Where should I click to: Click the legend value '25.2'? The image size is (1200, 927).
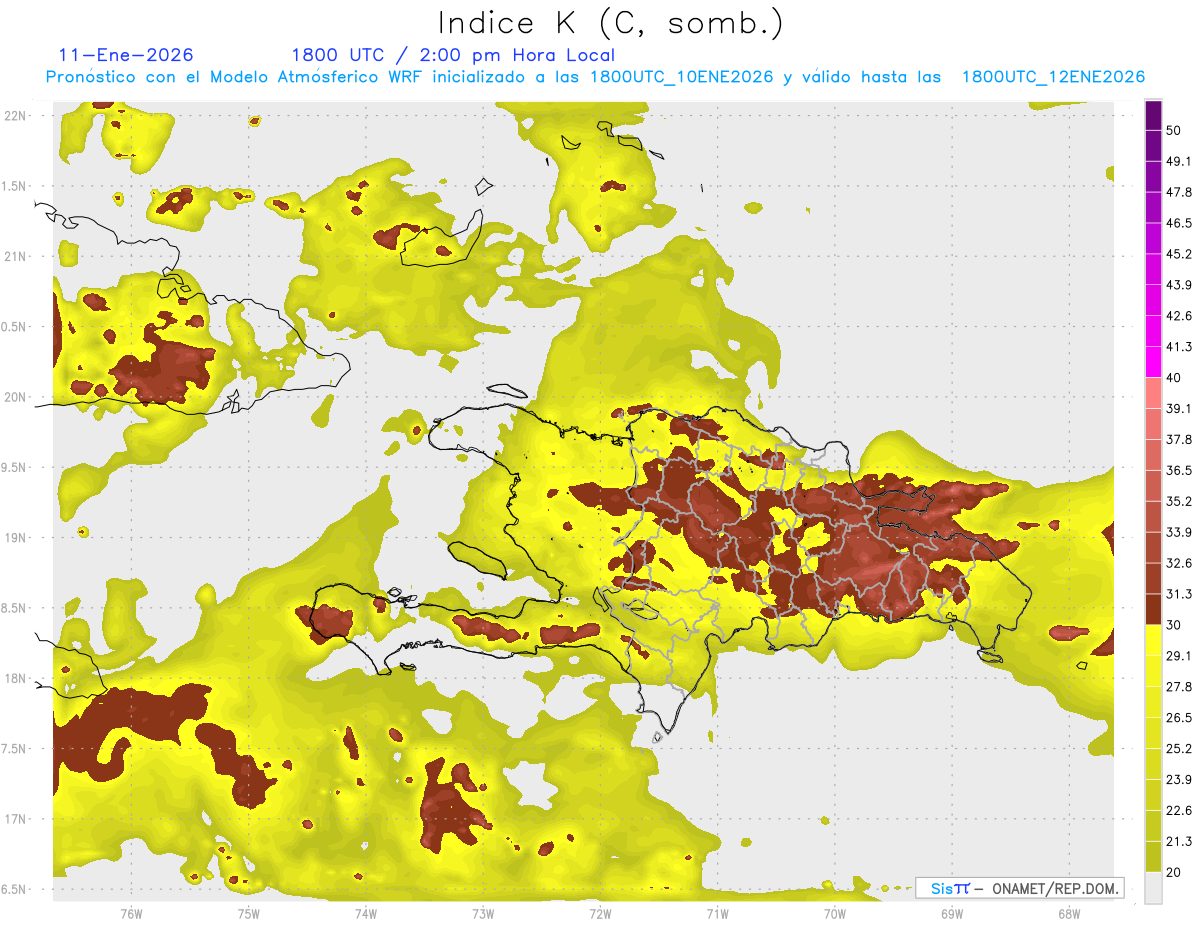pyautogui.click(x=1179, y=748)
